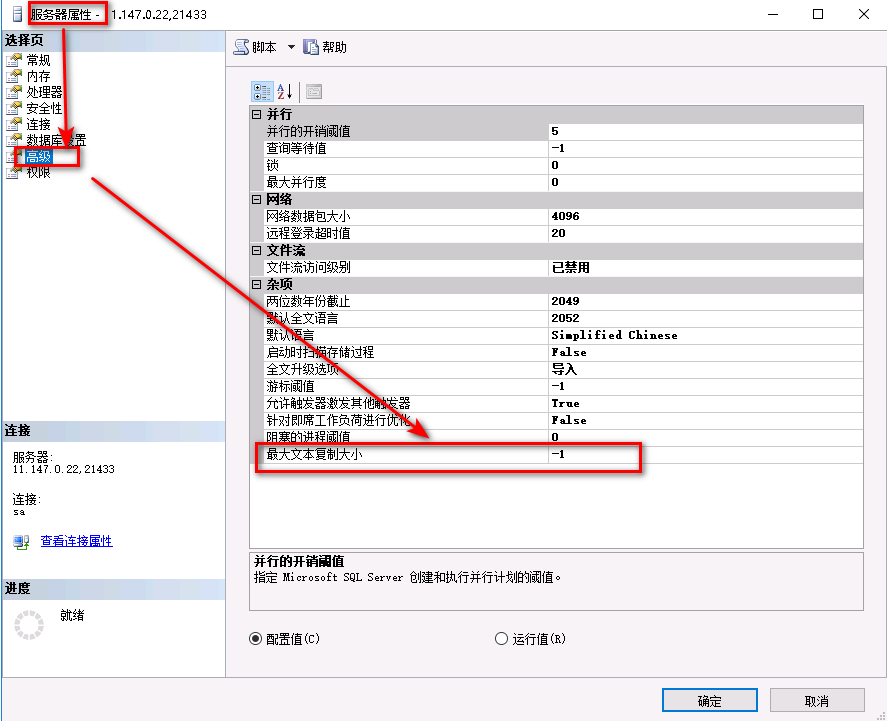887x721 pixels.
Task: Select the 运行值 radio button
Action: (502, 639)
